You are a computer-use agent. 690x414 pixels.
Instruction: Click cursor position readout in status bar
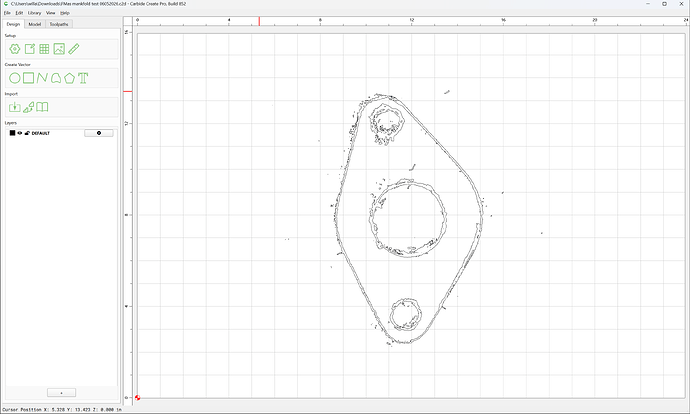pos(62,410)
